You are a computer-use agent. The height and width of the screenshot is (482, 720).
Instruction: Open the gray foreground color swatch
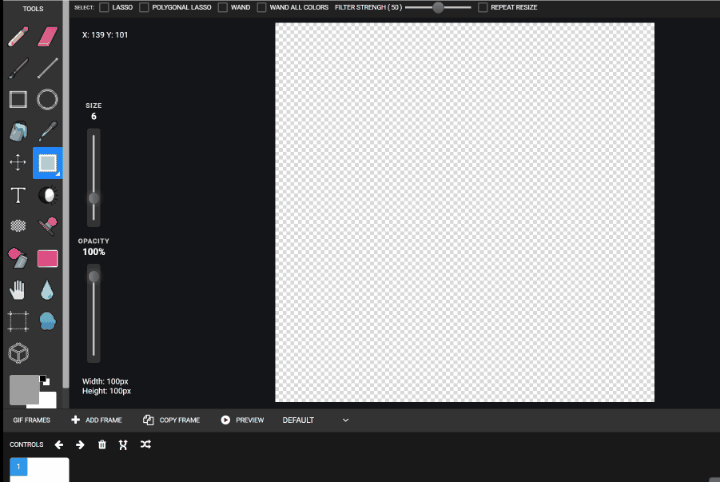(24, 390)
